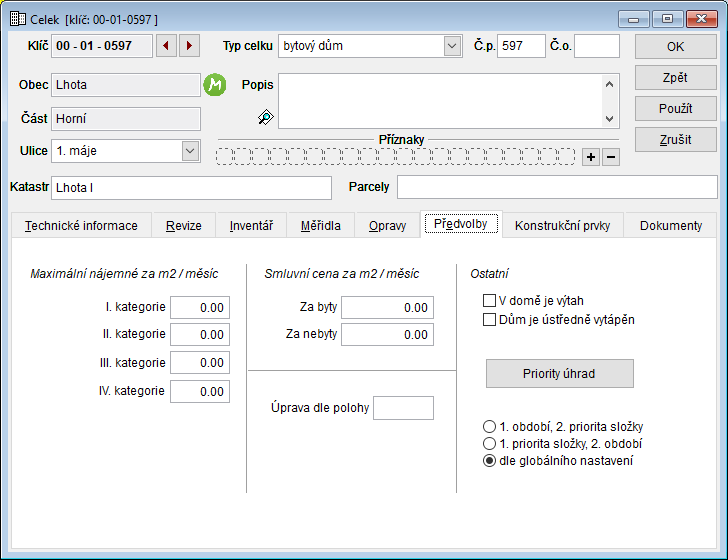
Task: Add a flag with the plus button
Action: tap(590, 157)
